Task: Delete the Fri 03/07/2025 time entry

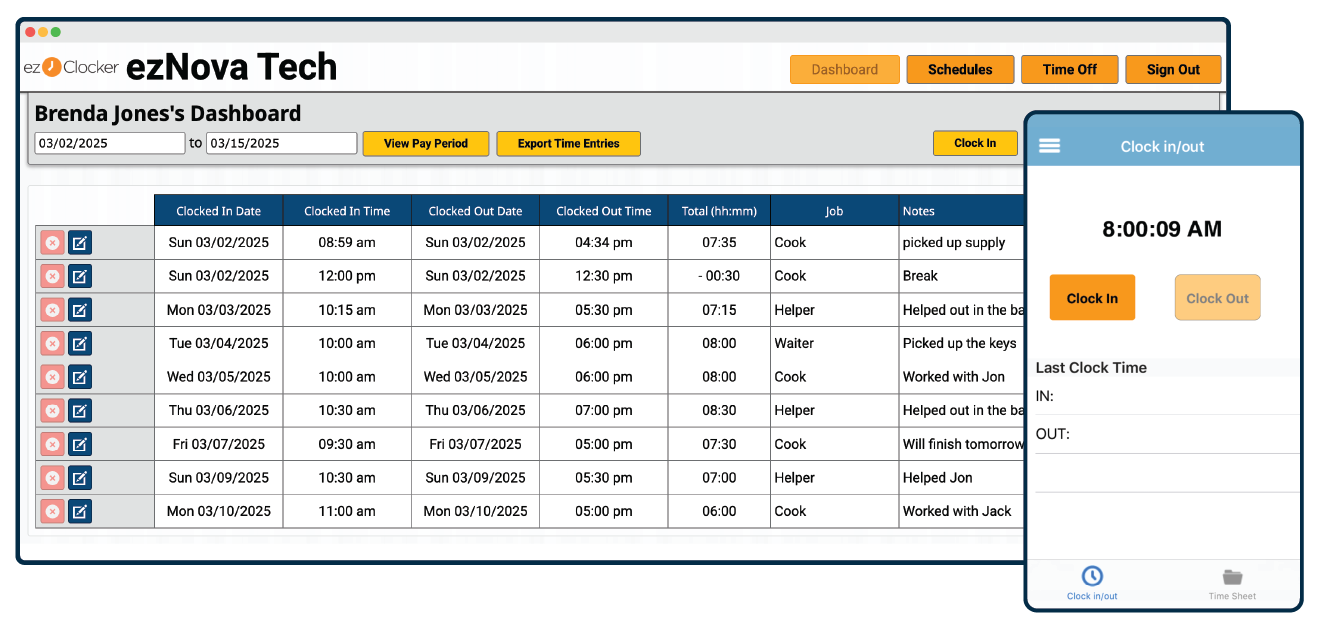Action: (x=52, y=444)
